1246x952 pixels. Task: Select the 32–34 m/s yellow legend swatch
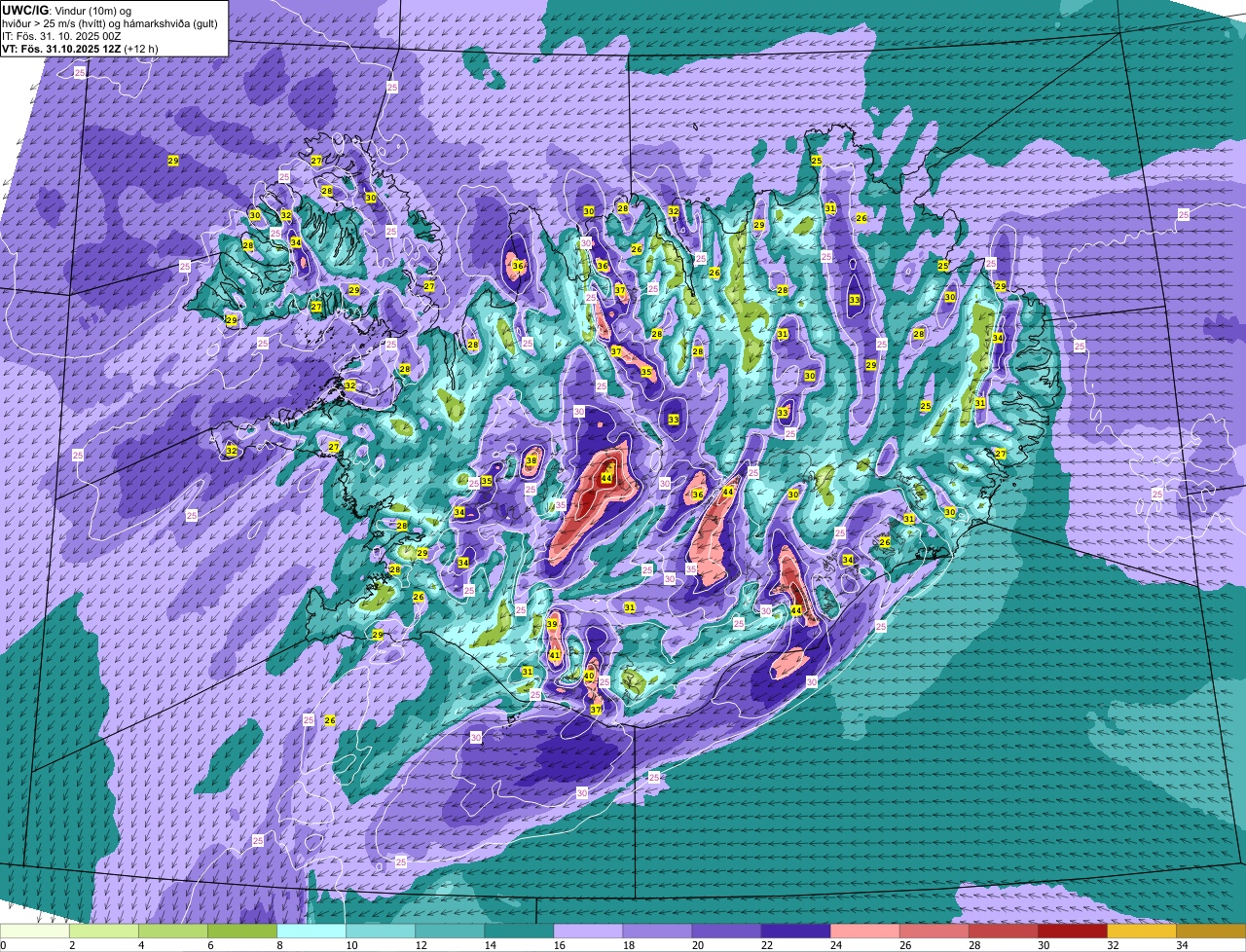(1141, 931)
